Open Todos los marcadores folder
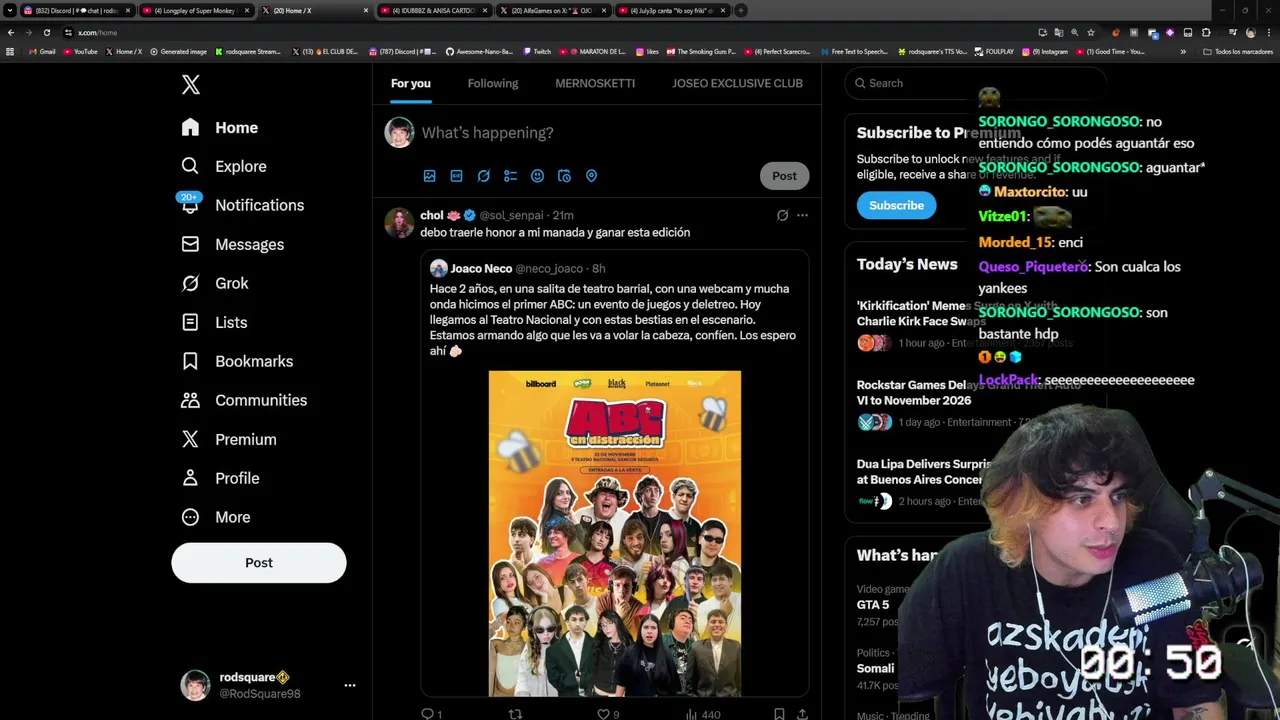 pyautogui.click(x=1238, y=51)
